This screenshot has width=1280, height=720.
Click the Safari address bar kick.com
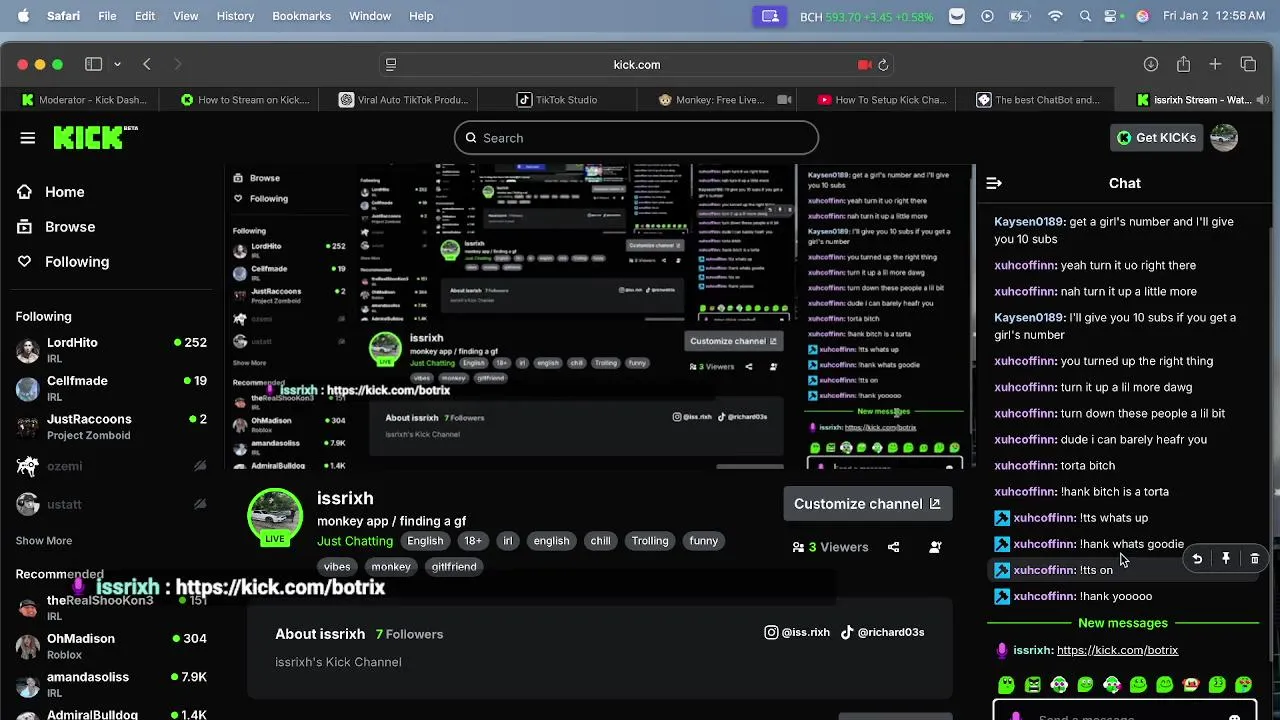(x=637, y=65)
